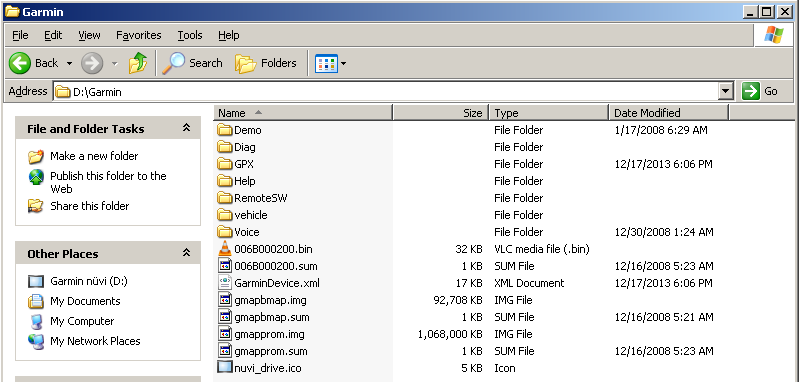Select the nuvi_drive.ico file icon
799x382 pixels.
coord(225,368)
